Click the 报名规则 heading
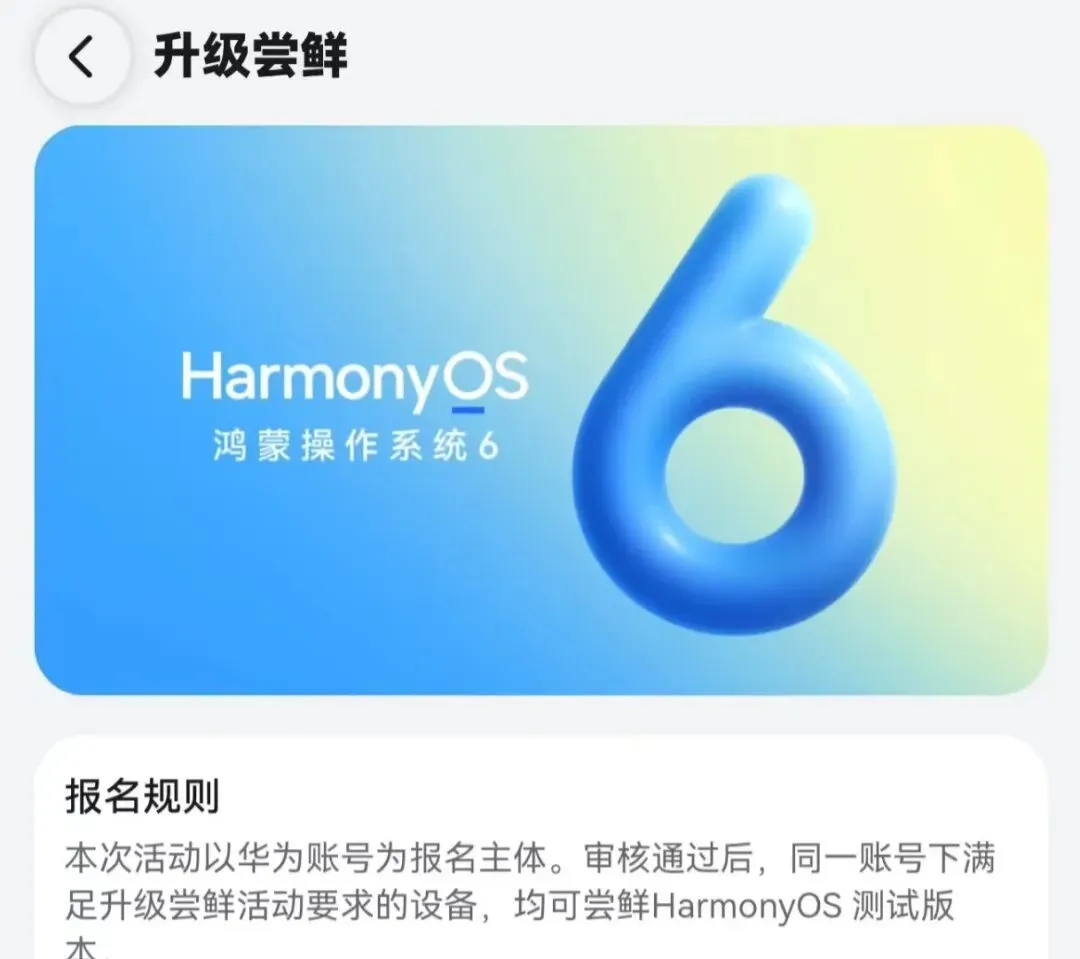The width and height of the screenshot is (1080, 959). tap(143, 796)
